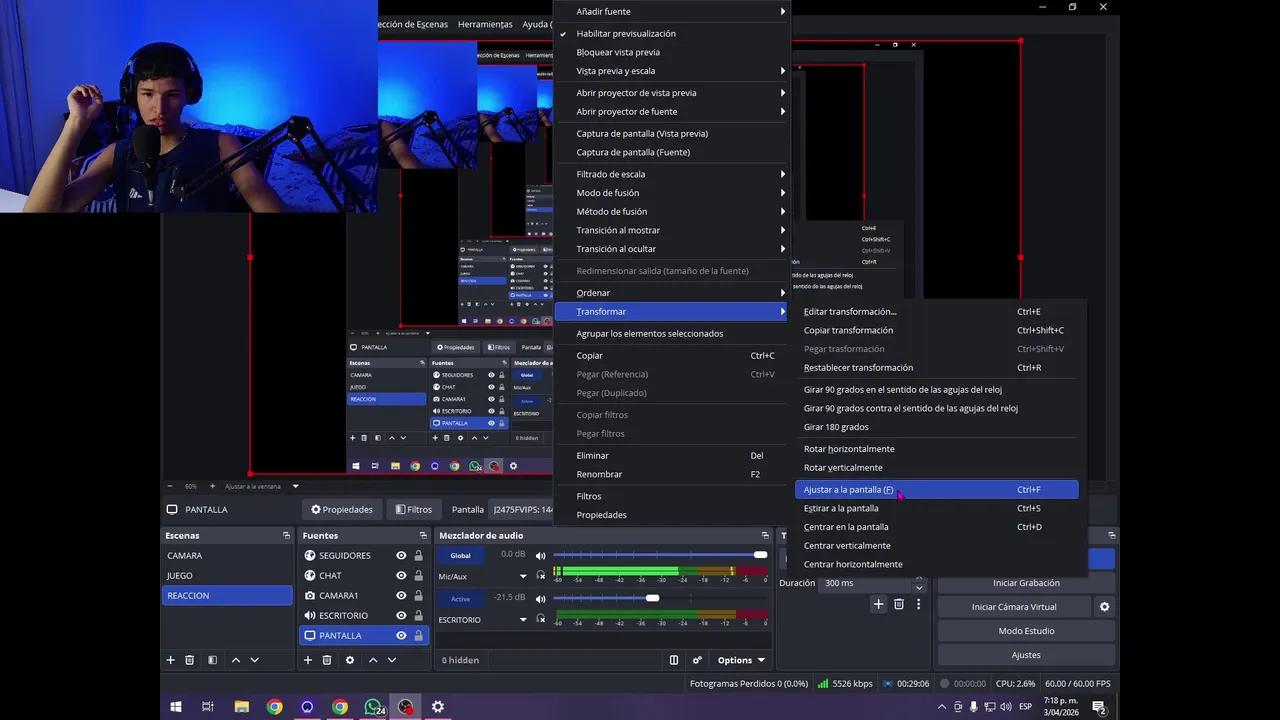Toggle audio mixer vertical layout icon
The height and width of the screenshot is (720, 1280).
674,660
